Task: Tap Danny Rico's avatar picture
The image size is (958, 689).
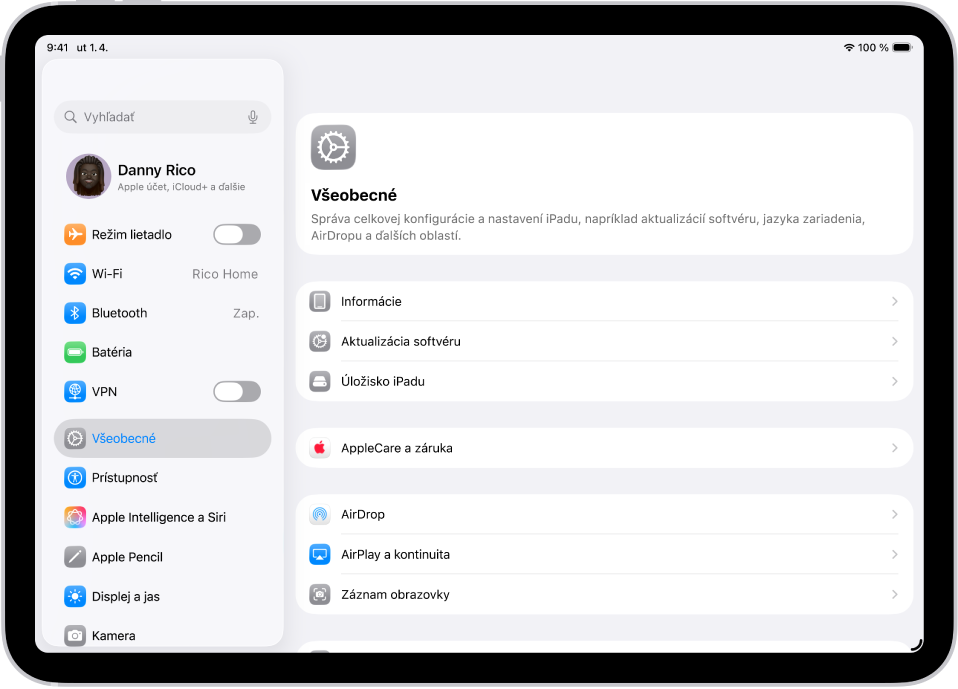Action: [89, 177]
